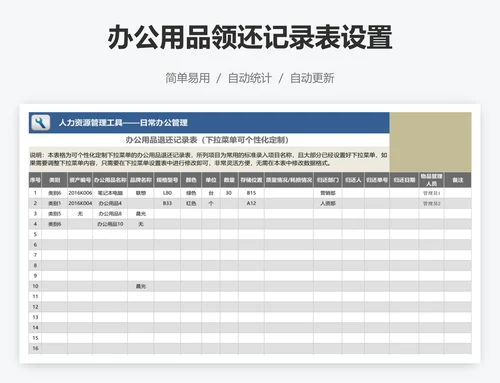Click brand cell '晨光' in row 10
This screenshot has height=383, width=500.
click(x=141, y=286)
